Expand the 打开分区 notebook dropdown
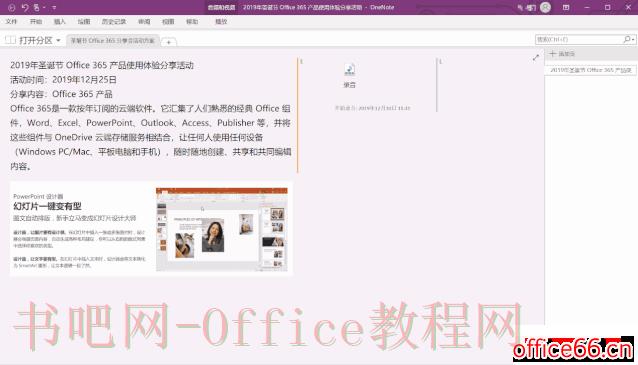The width and height of the screenshot is (638, 365). [58, 40]
